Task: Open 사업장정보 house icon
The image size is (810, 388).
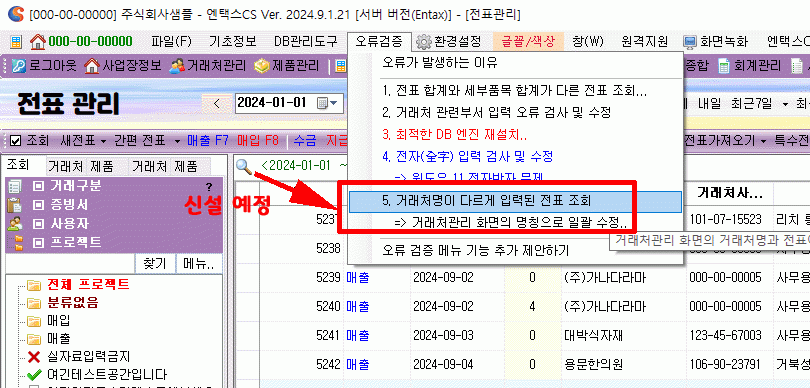Action: coord(91,66)
